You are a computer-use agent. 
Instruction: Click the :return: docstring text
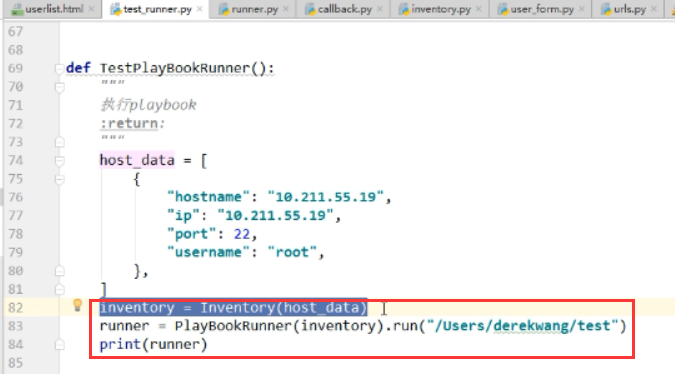pos(132,124)
